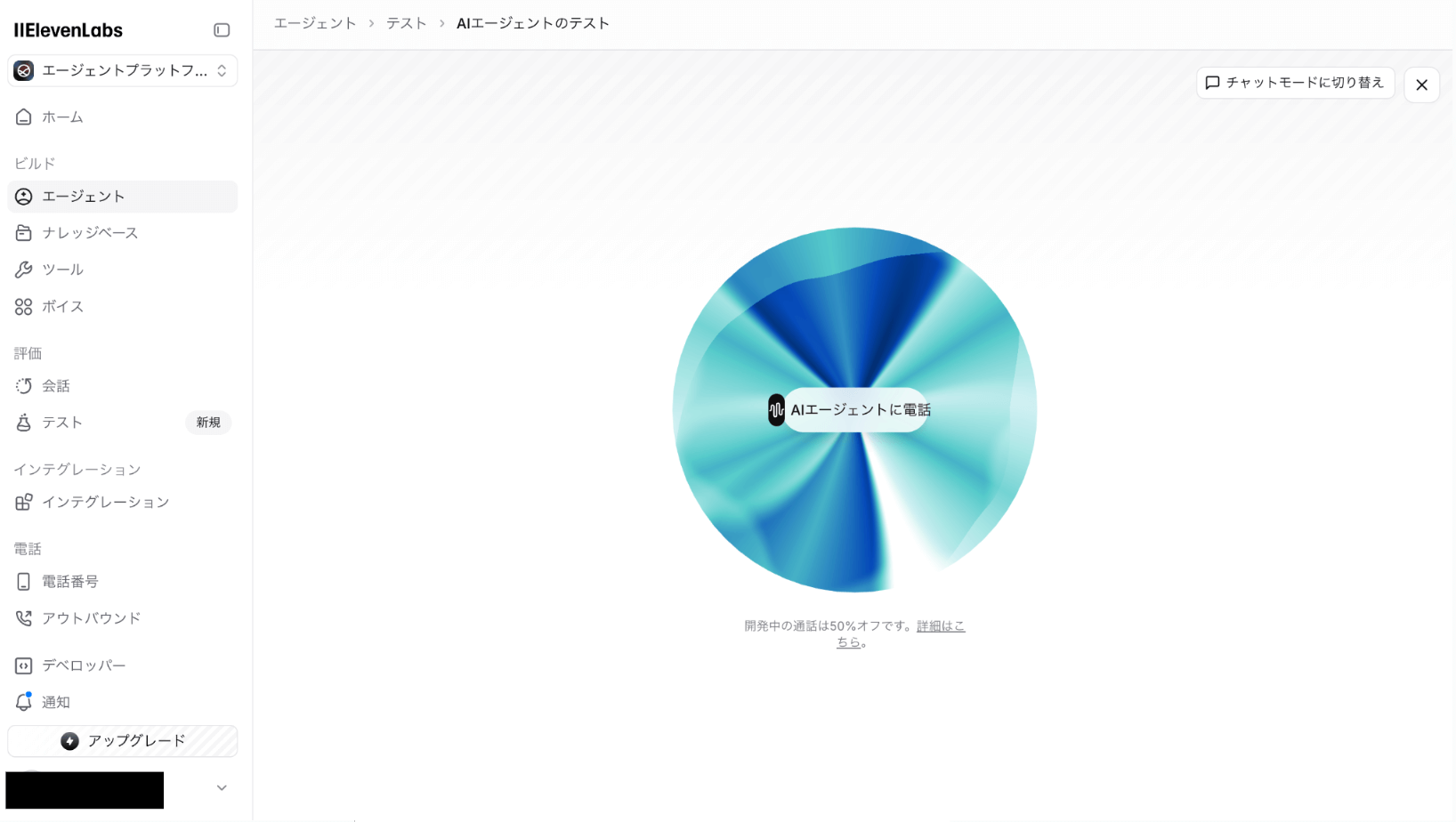1456x822 pixels.
Task: Expand the account menu chevron at bottom
Action: (222, 788)
